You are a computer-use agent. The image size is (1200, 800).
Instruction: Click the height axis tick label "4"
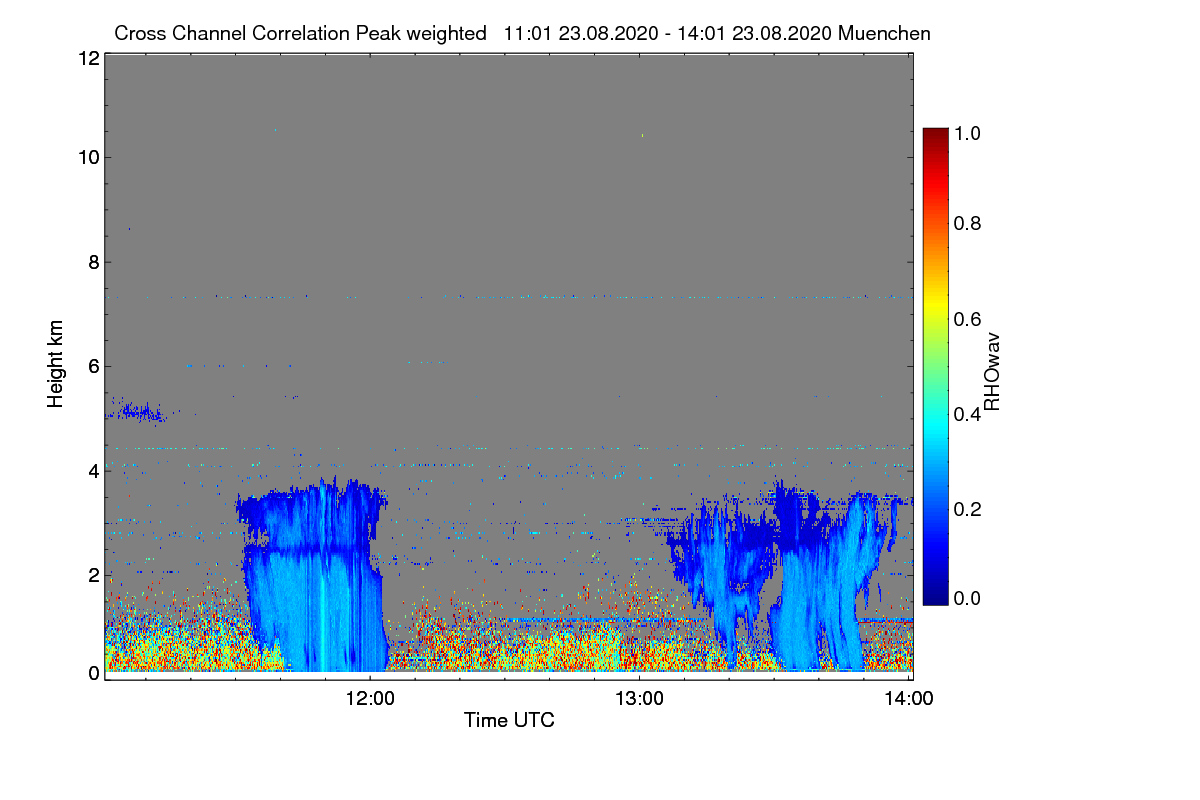click(x=93, y=470)
